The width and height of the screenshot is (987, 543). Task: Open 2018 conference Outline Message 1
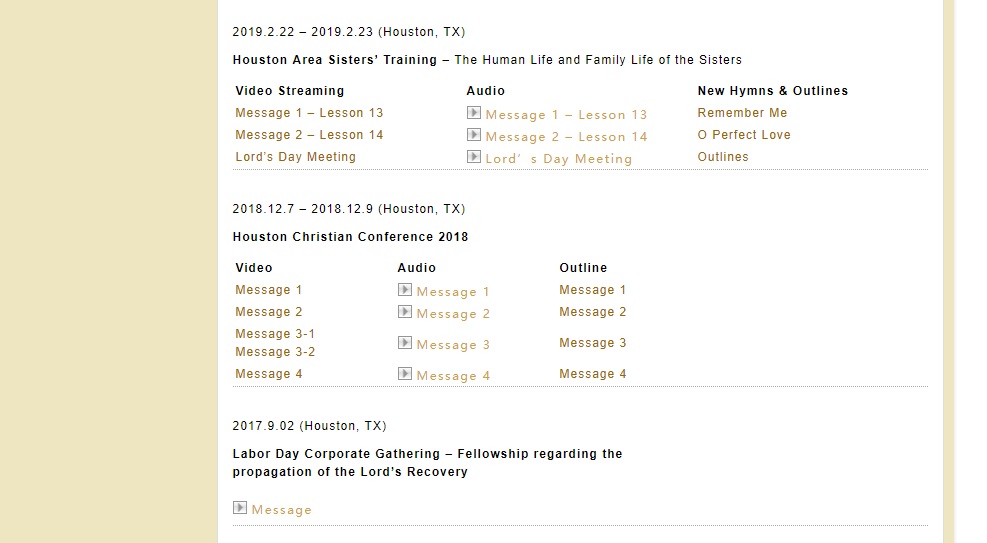point(593,290)
